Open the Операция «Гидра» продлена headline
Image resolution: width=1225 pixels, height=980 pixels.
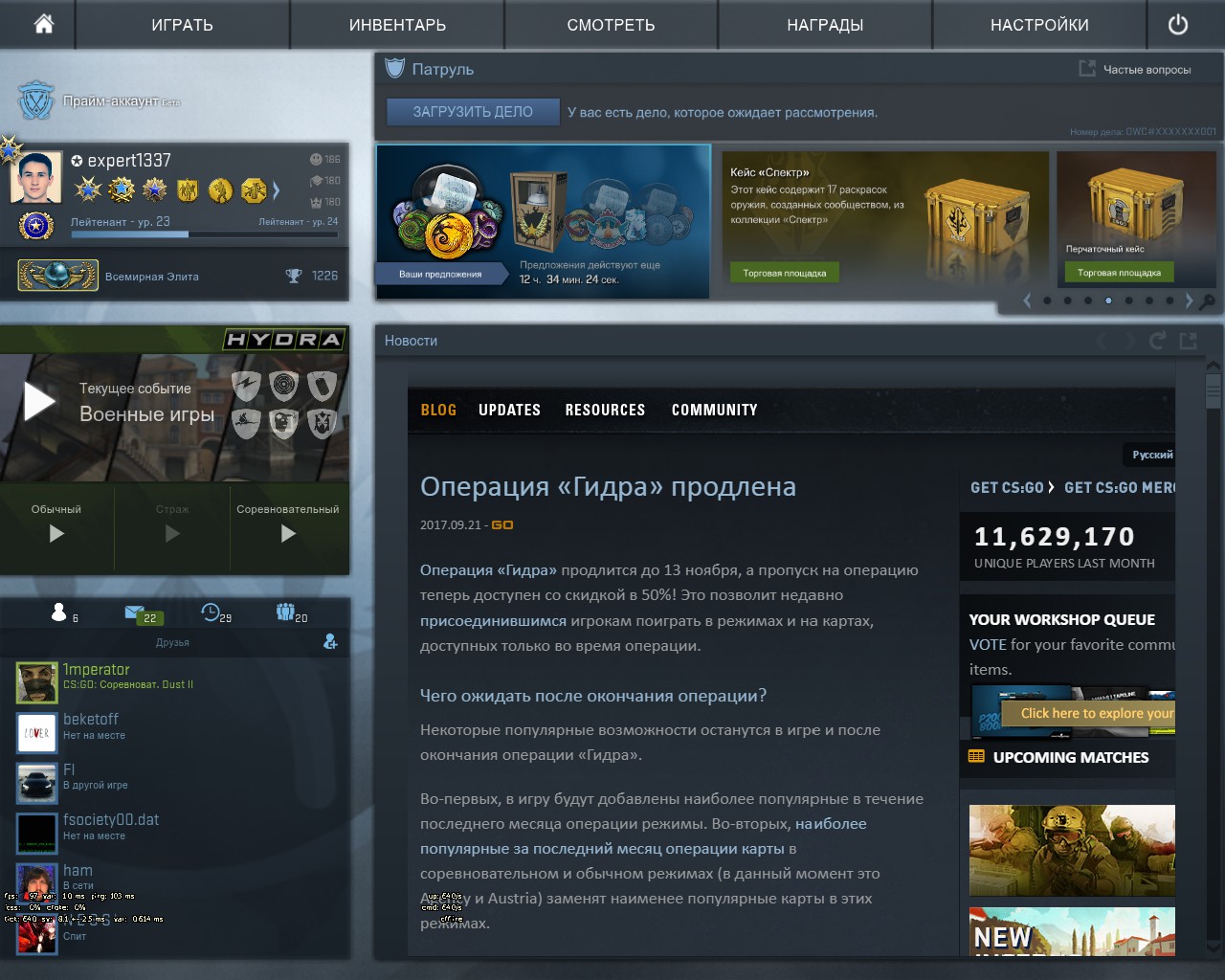tap(608, 486)
